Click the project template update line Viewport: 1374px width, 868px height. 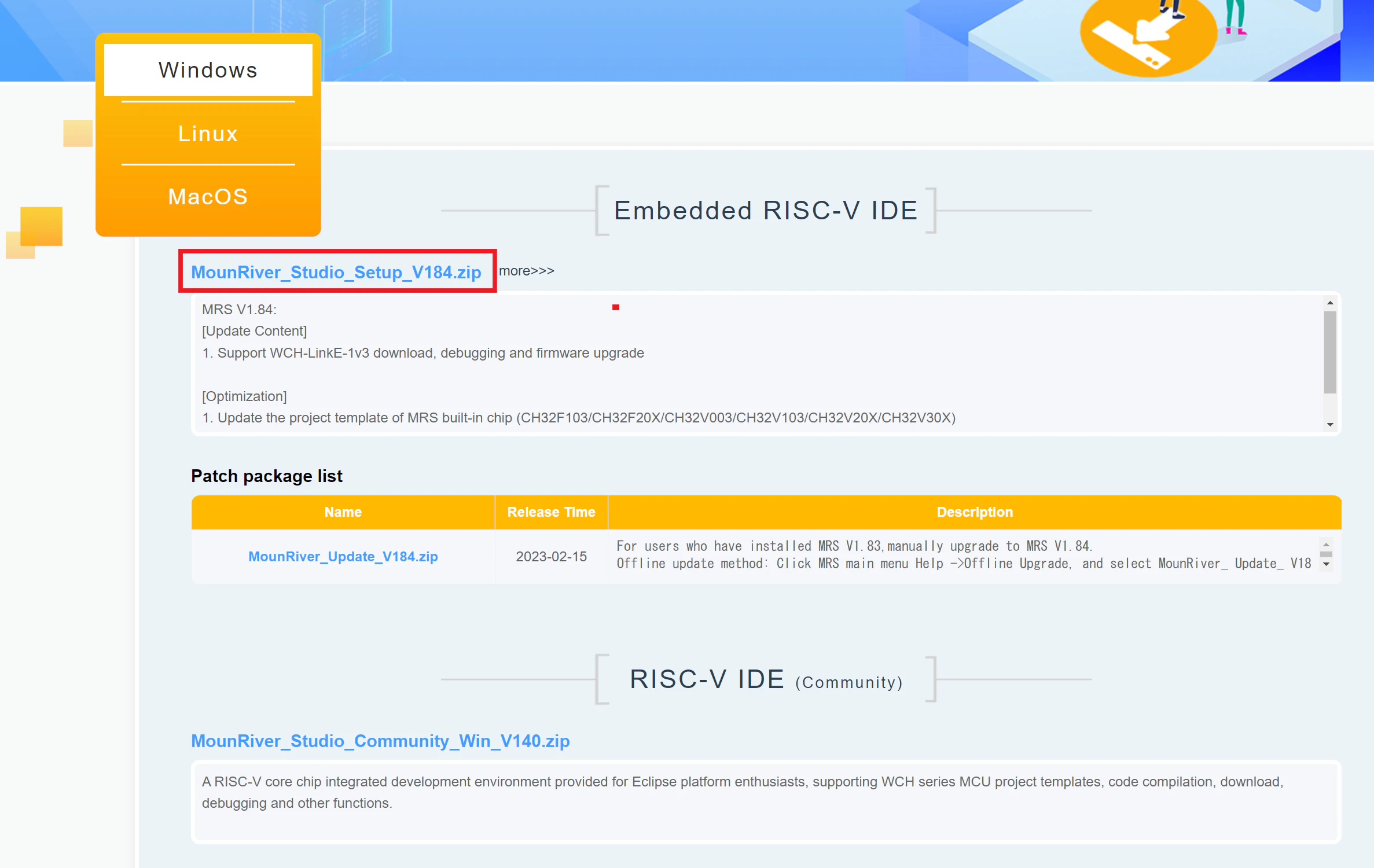point(579,418)
